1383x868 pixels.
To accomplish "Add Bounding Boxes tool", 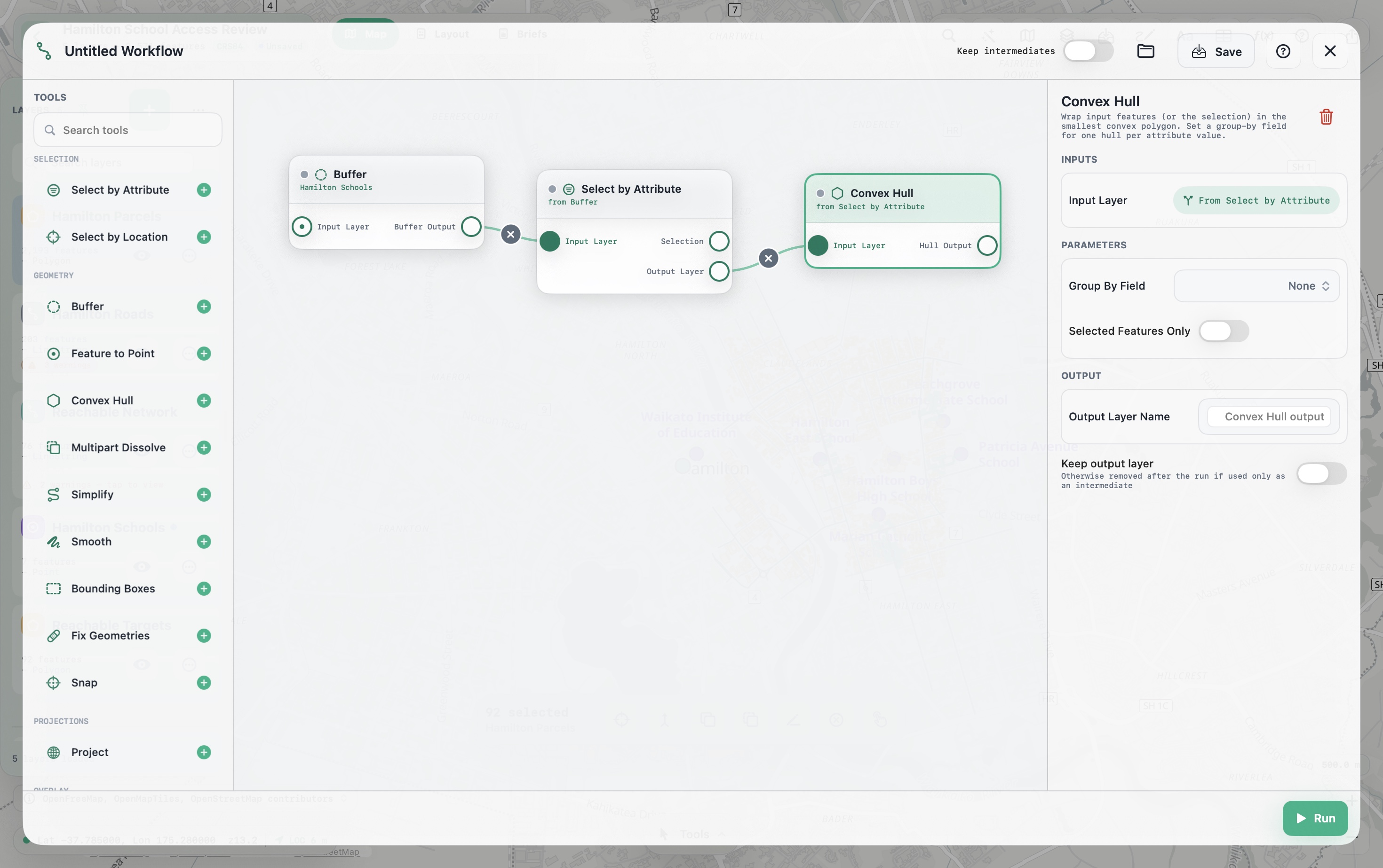I will click(x=204, y=589).
